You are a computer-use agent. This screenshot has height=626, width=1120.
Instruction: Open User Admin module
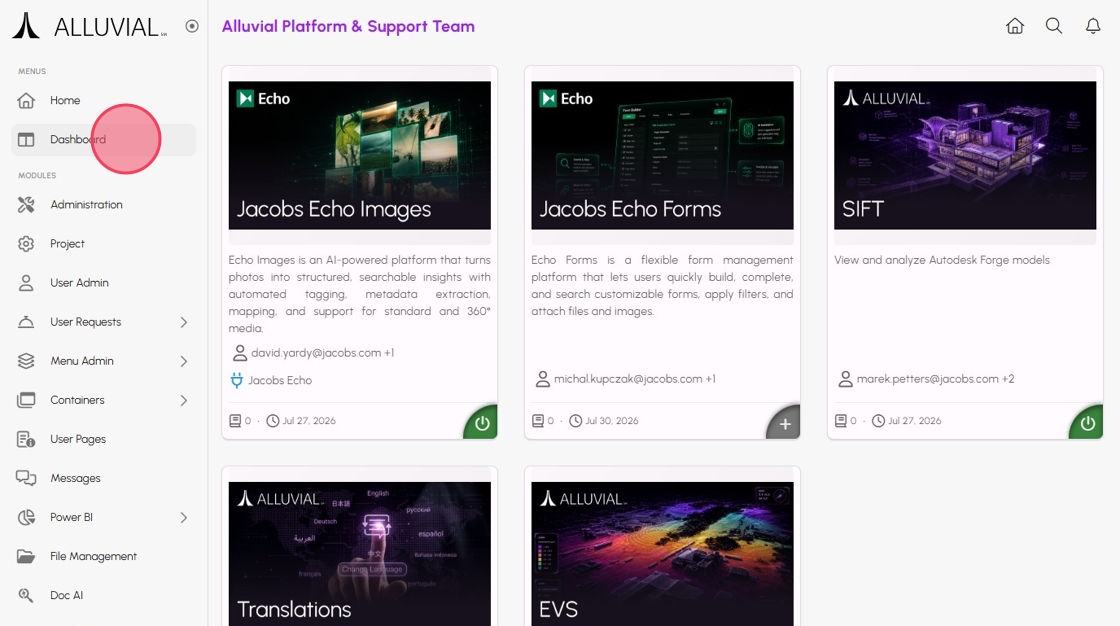[x=104, y=283]
